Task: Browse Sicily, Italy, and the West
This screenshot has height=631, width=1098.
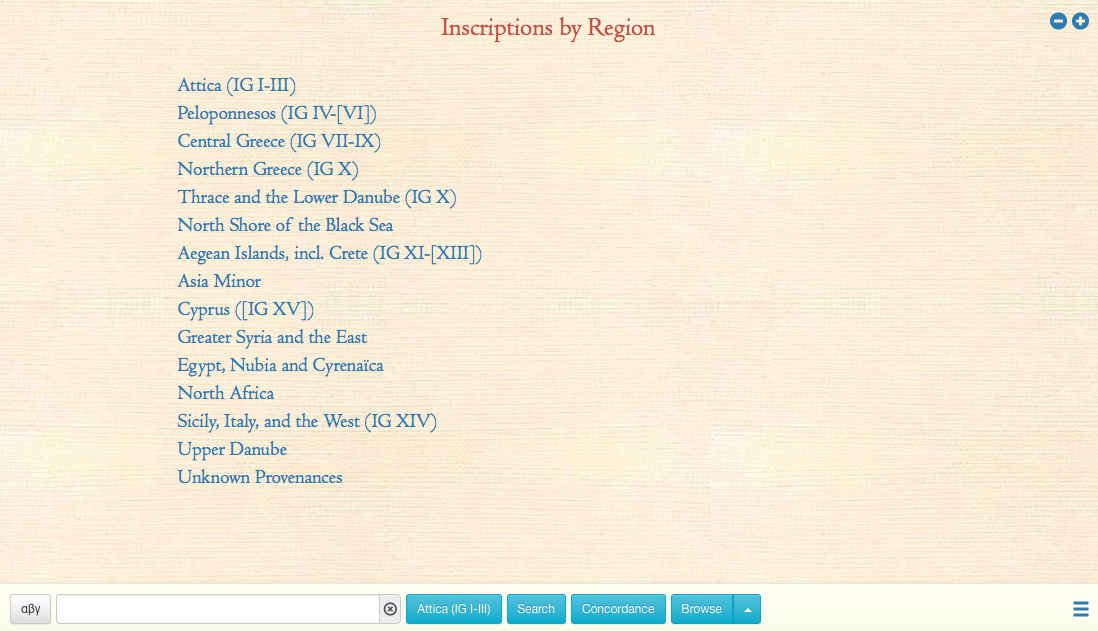Action: 307,422
